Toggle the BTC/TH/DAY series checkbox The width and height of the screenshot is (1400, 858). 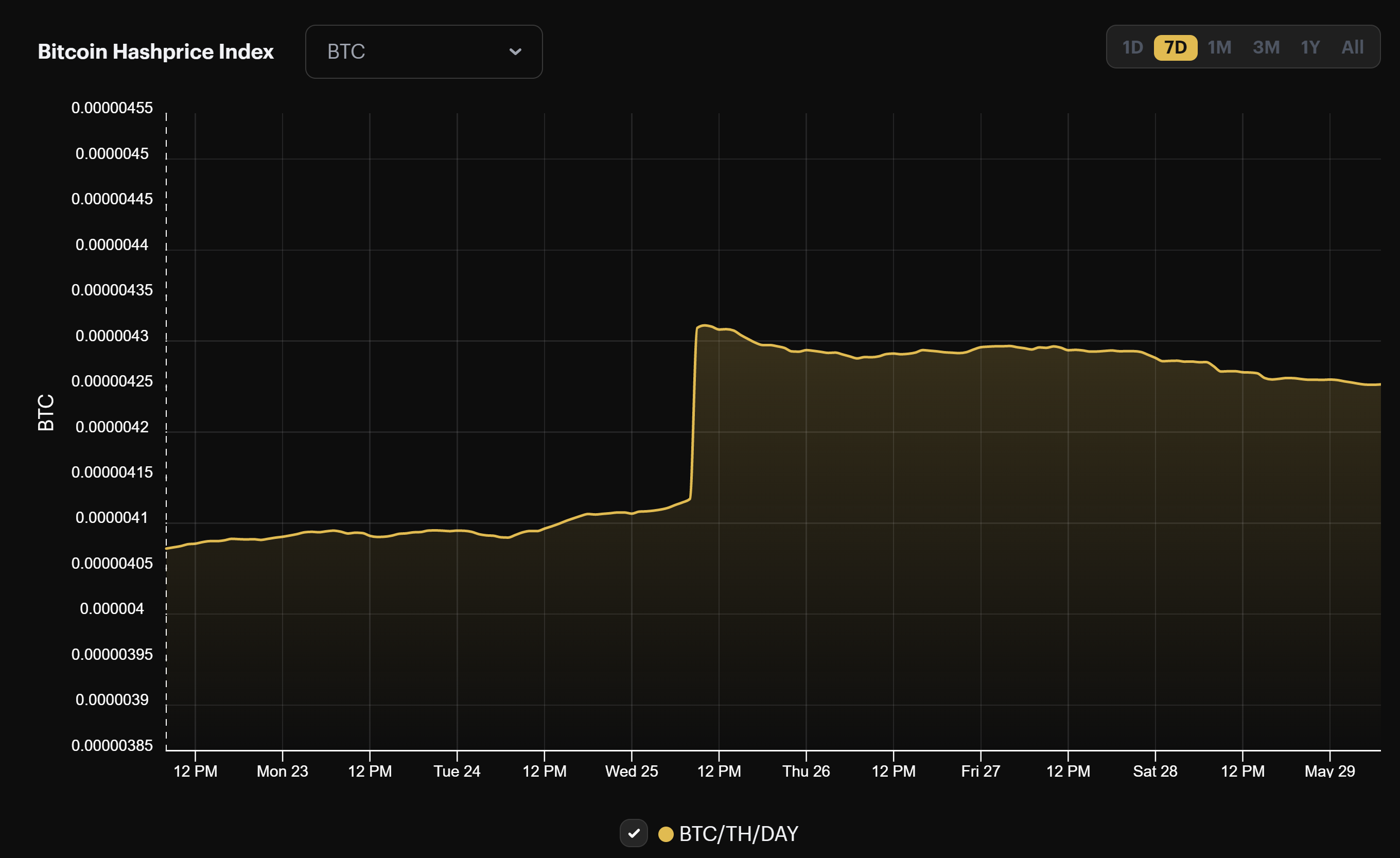tap(634, 834)
